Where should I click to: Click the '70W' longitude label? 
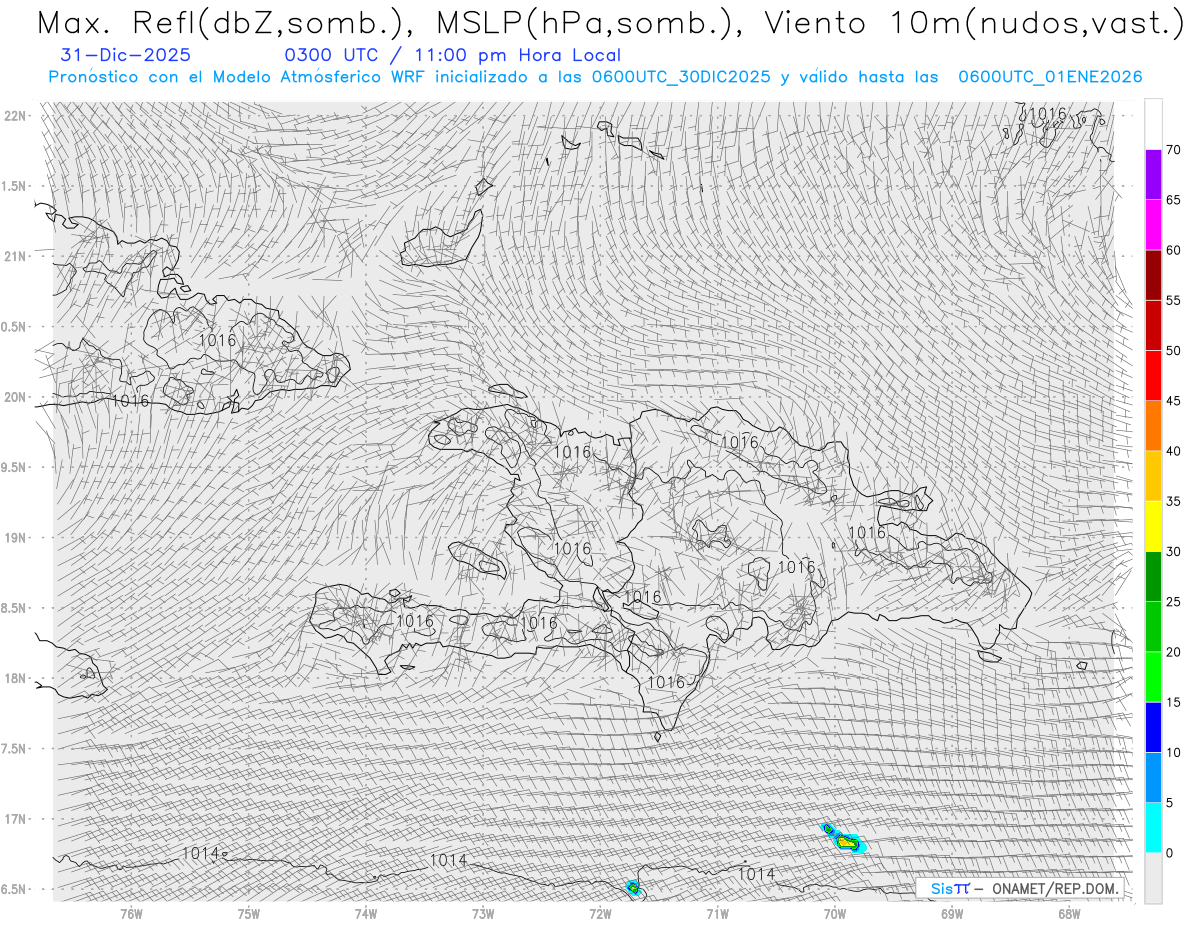point(834,913)
